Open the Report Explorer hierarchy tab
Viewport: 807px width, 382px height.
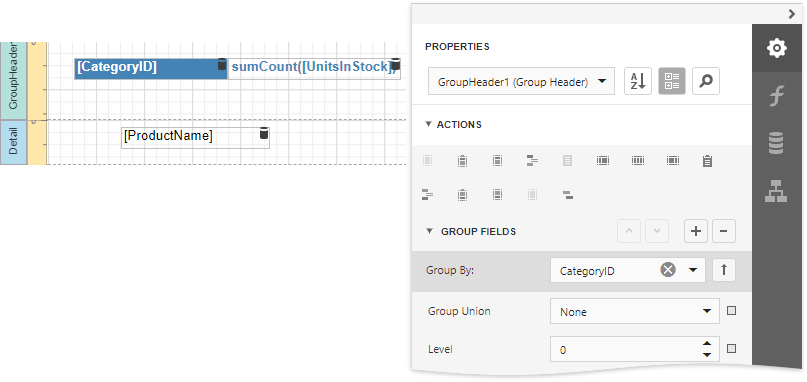[x=777, y=192]
